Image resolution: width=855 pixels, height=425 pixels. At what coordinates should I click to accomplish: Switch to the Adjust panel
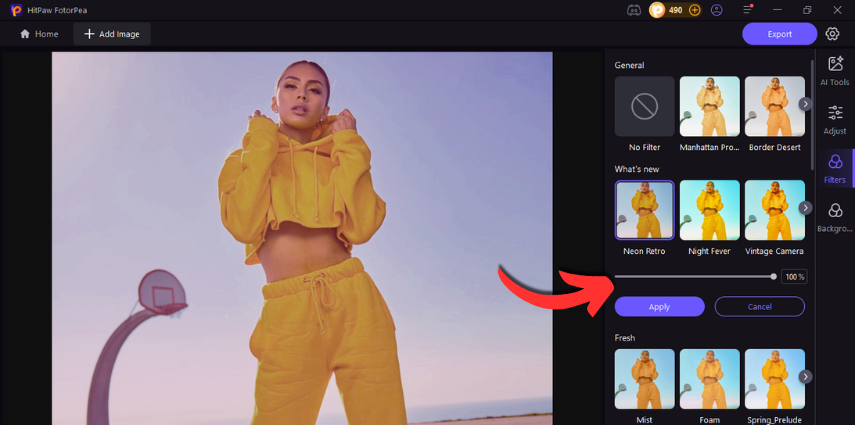tap(835, 119)
